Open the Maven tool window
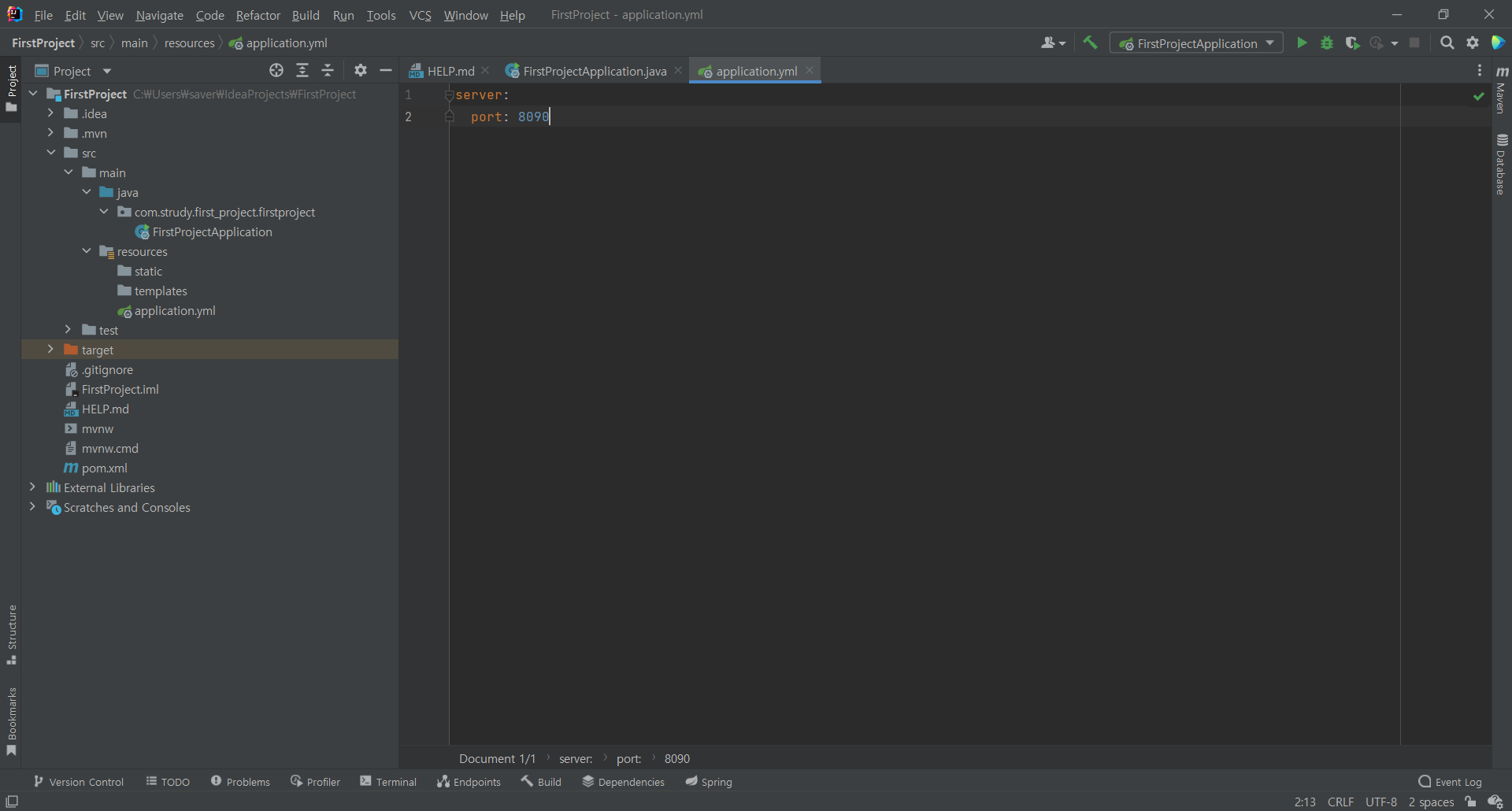The width and height of the screenshot is (1512, 811). coord(1502,89)
